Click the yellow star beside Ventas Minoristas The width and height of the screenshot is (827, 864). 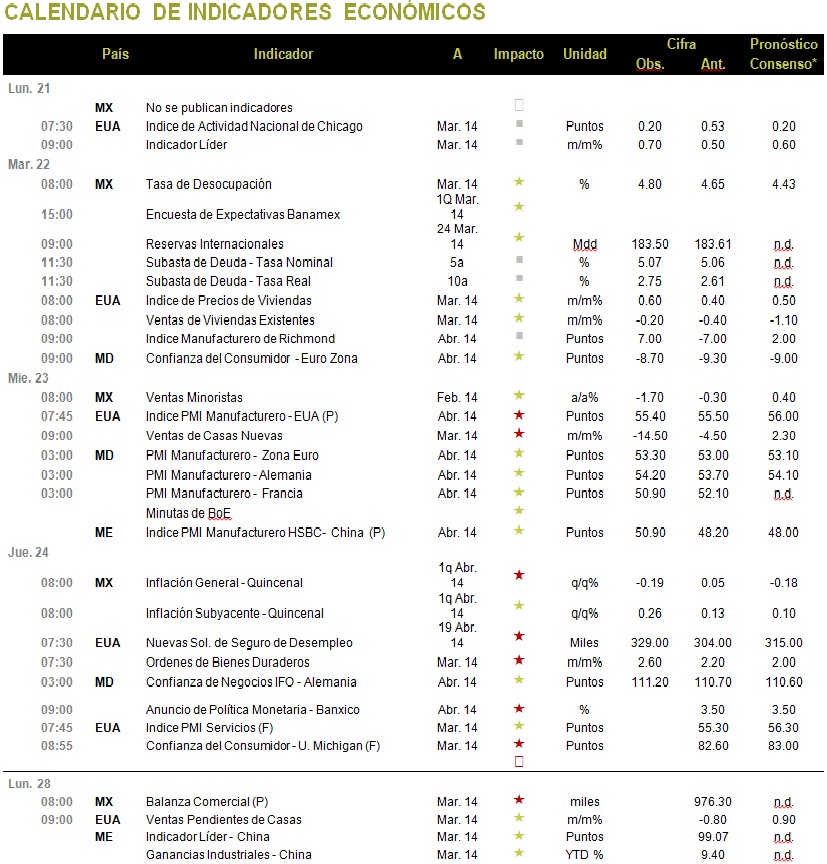[518, 395]
